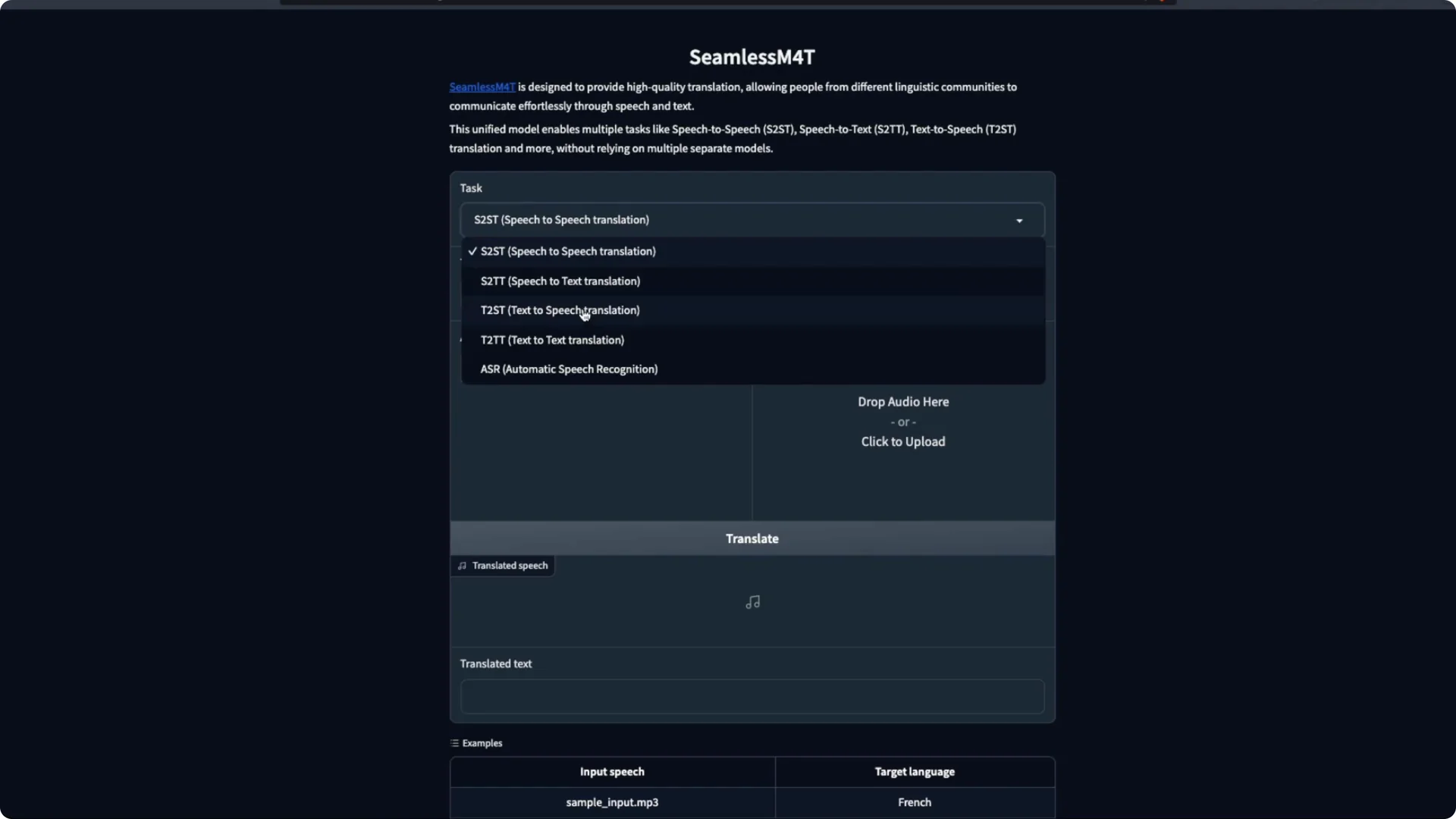Click the Drop Audio Here area
Image resolution: width=1456 pixels, height=819 pixels.
[x=903, y=401]
